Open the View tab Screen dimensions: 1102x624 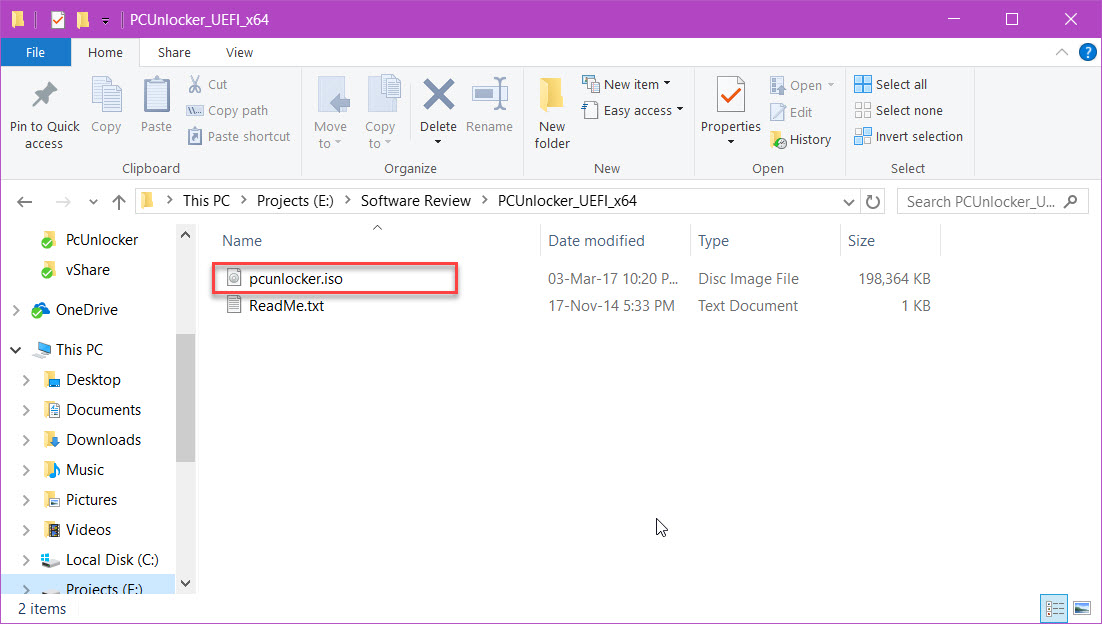tap(239, 52)
